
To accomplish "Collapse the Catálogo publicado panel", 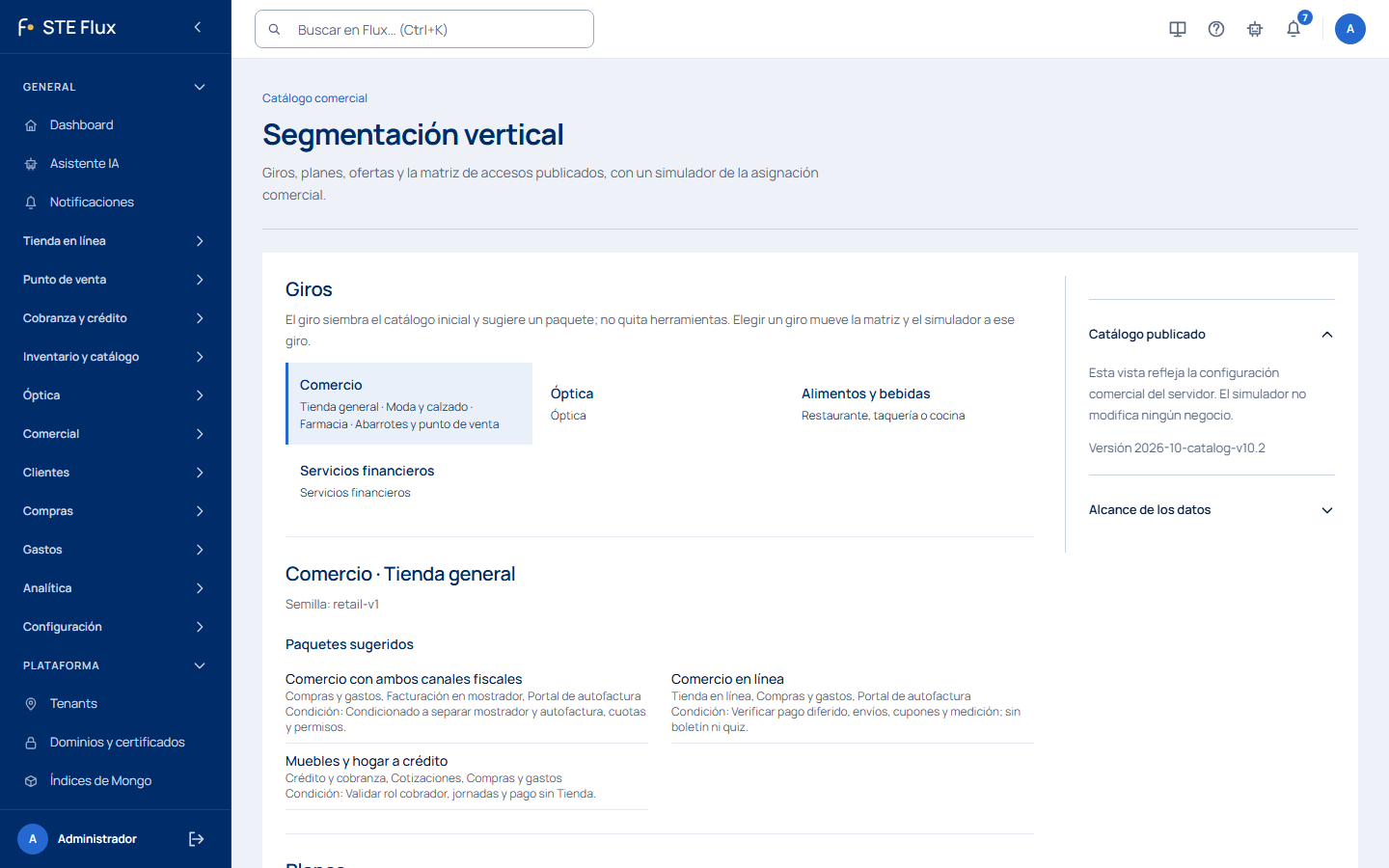I will point(1212,335).
